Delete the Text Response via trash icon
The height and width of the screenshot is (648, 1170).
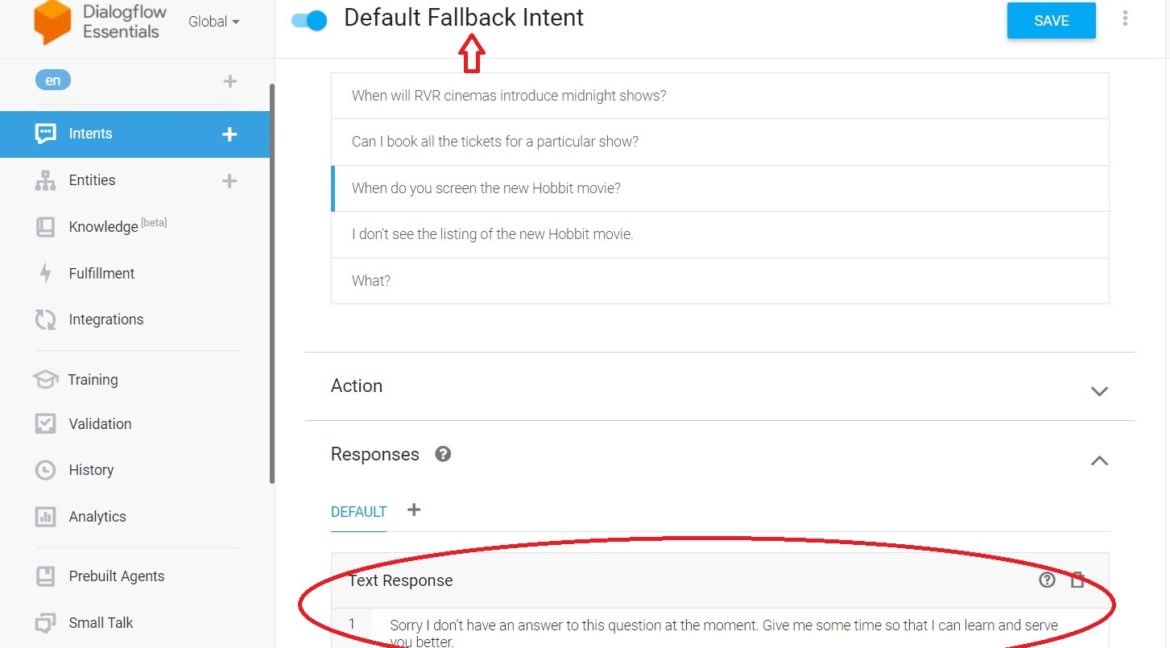[x=1077, y=579]
